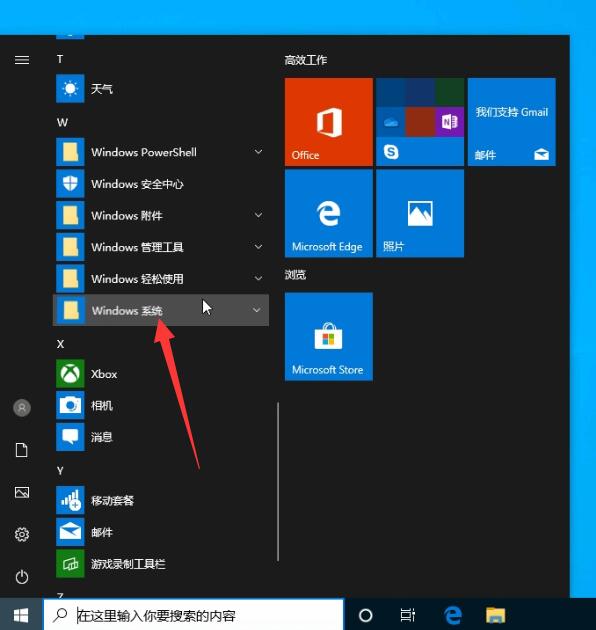Expand Windows PowerShell chevron
Image resolution: width=596 pixels, height=630 pixels.
(x=258, y=152)
